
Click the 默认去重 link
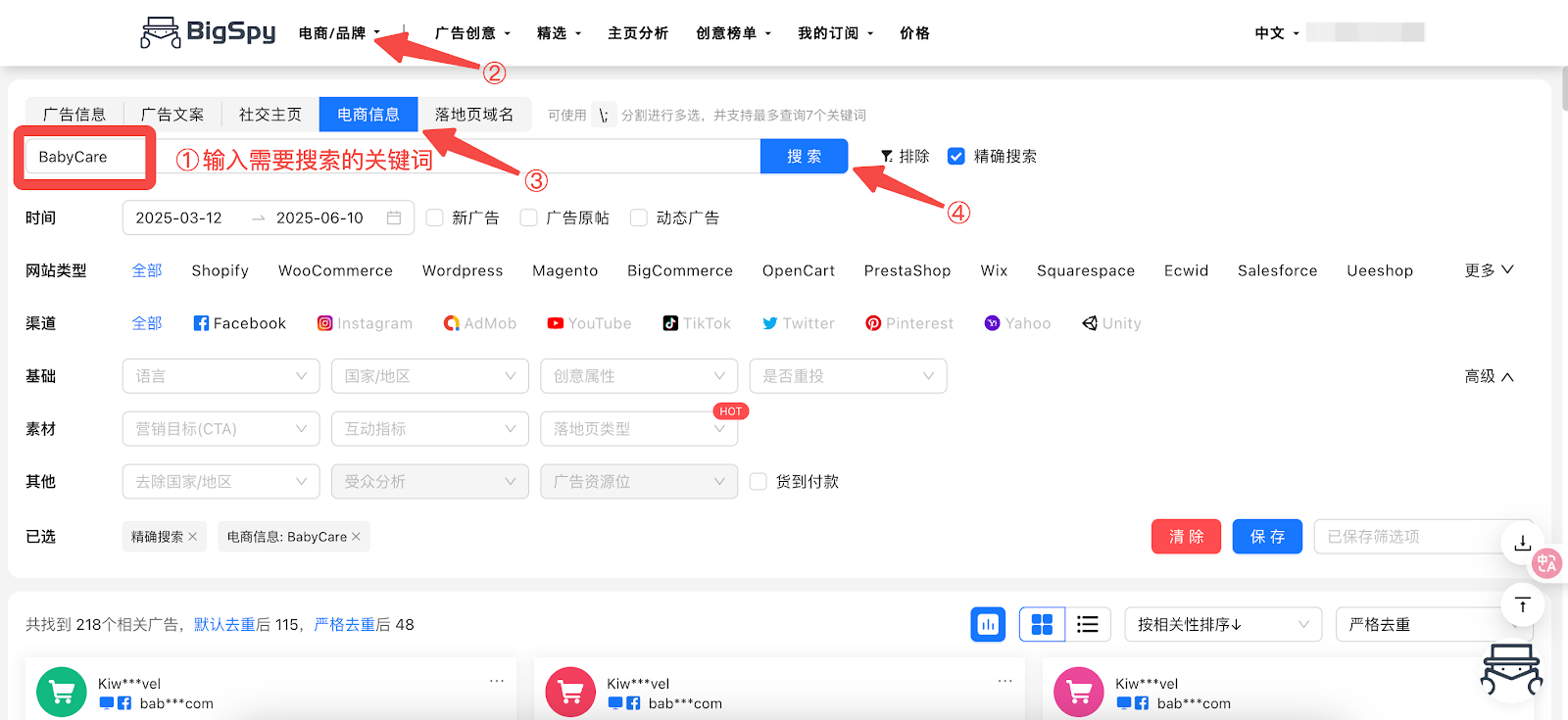coord(224,625)
